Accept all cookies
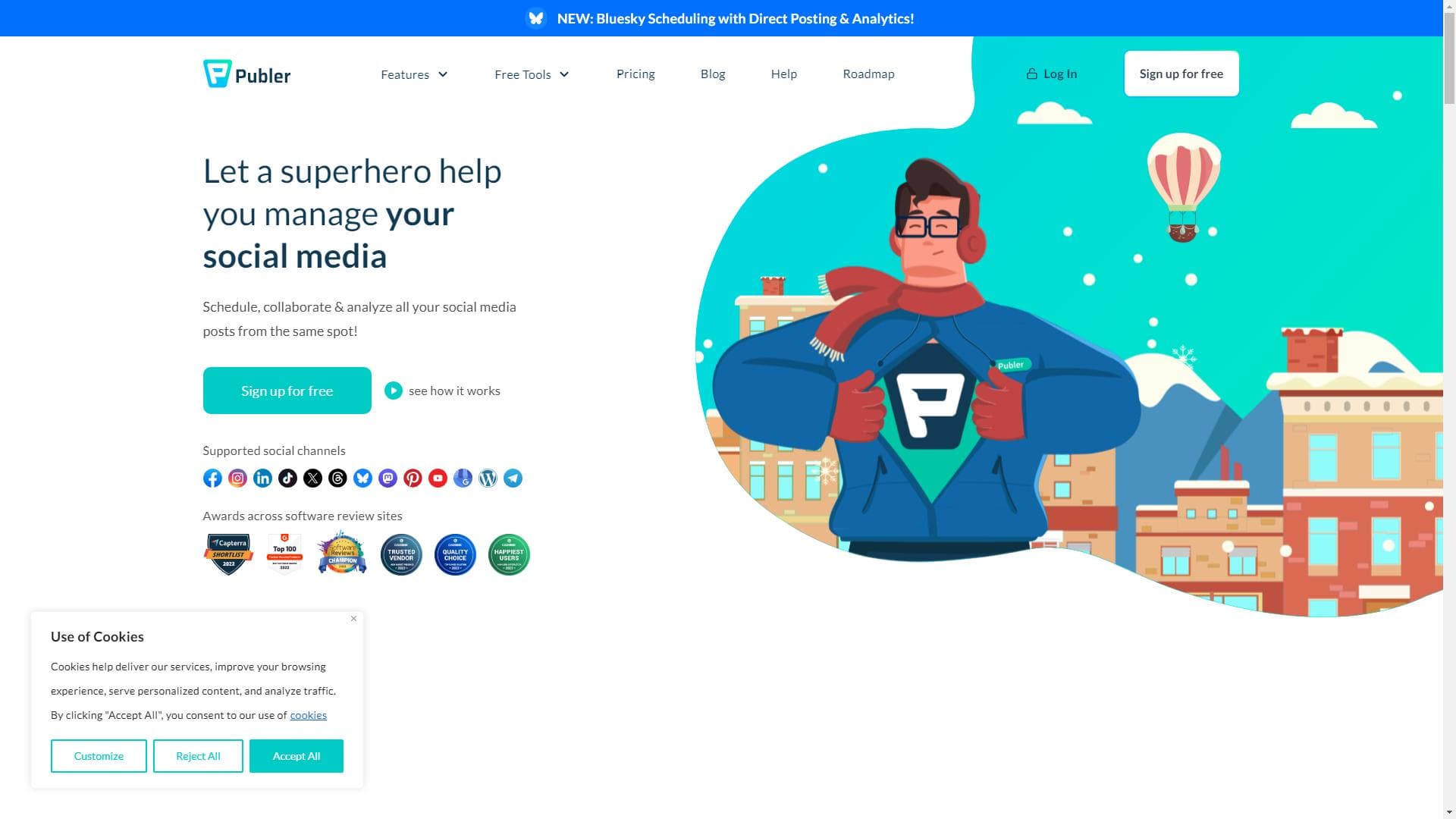The width and height of the screenshot is (1456, 819). point(297,756)
